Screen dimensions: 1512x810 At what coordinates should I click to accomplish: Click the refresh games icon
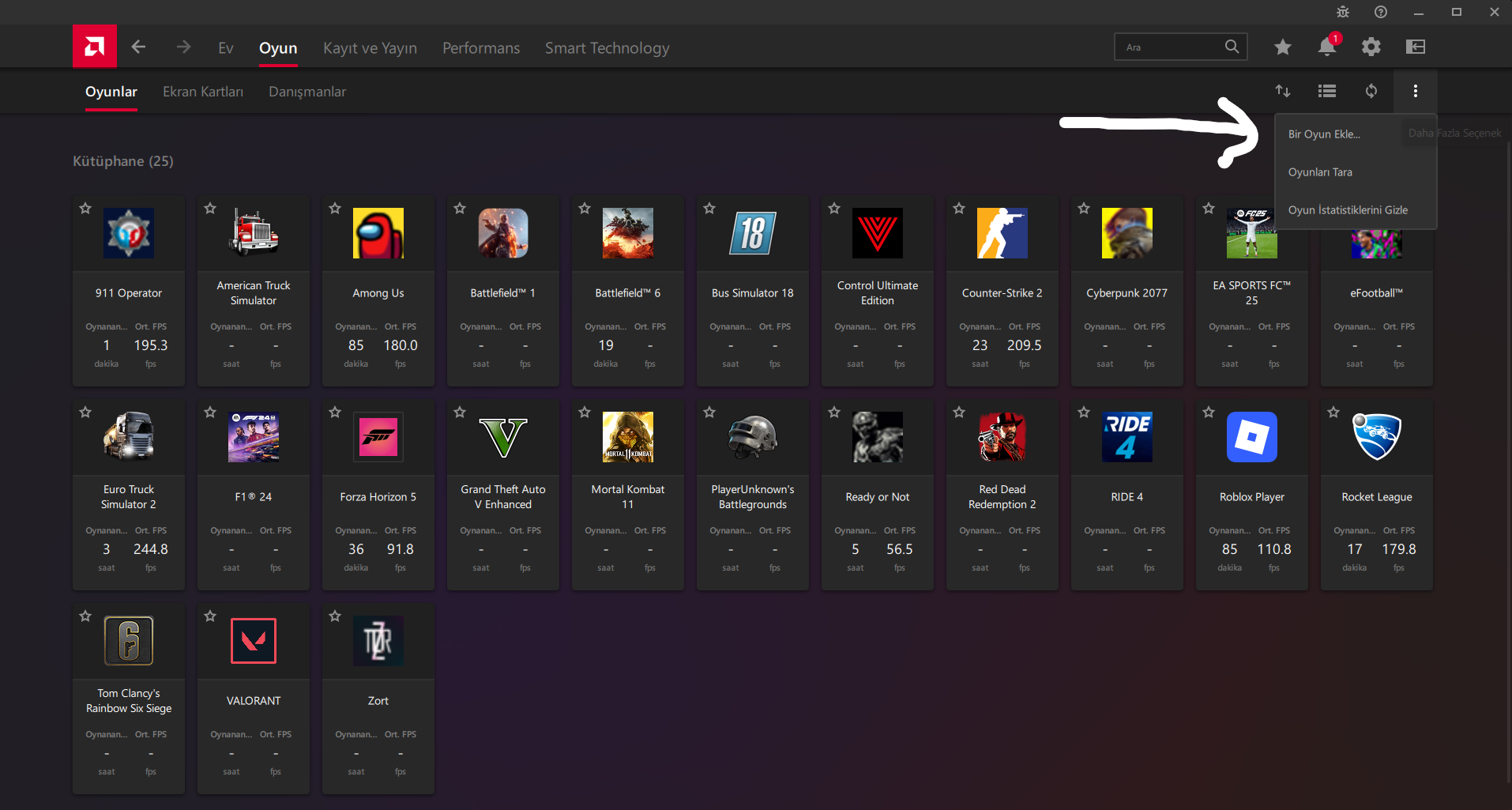point(1371,91)
